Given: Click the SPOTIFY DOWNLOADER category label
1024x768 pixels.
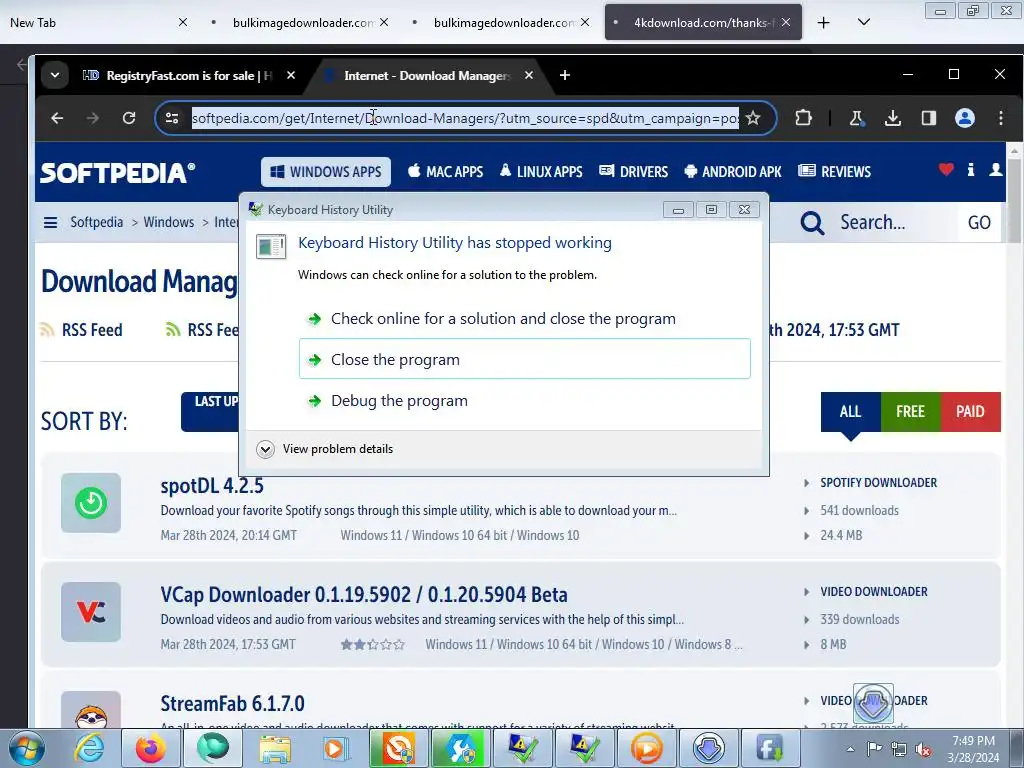Looking at the screenshot, I should (x=878, y=483).
